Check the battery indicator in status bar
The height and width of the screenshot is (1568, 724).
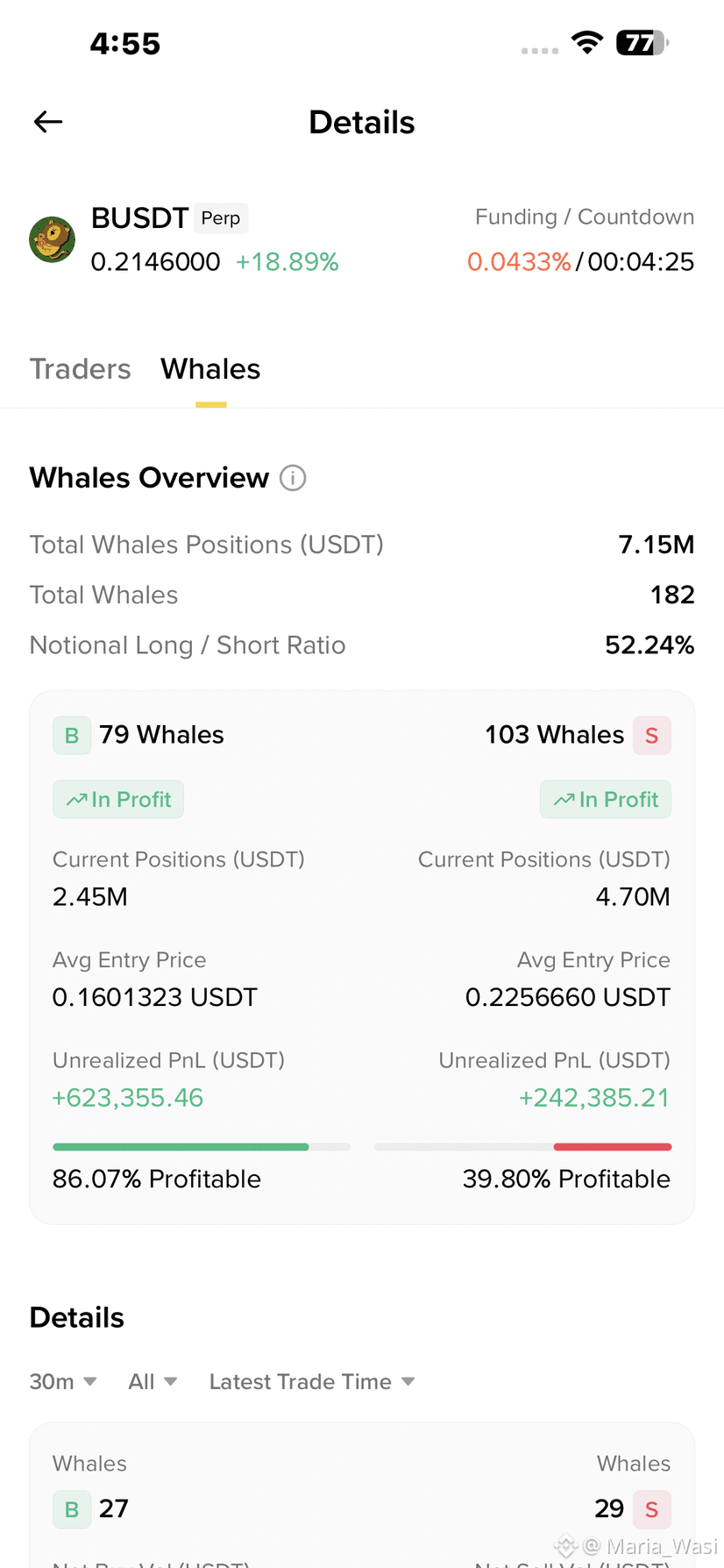642,43
